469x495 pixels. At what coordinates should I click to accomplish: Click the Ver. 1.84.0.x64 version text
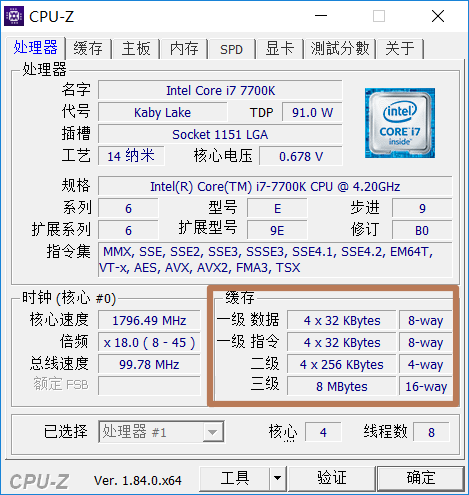click(138, 480)
